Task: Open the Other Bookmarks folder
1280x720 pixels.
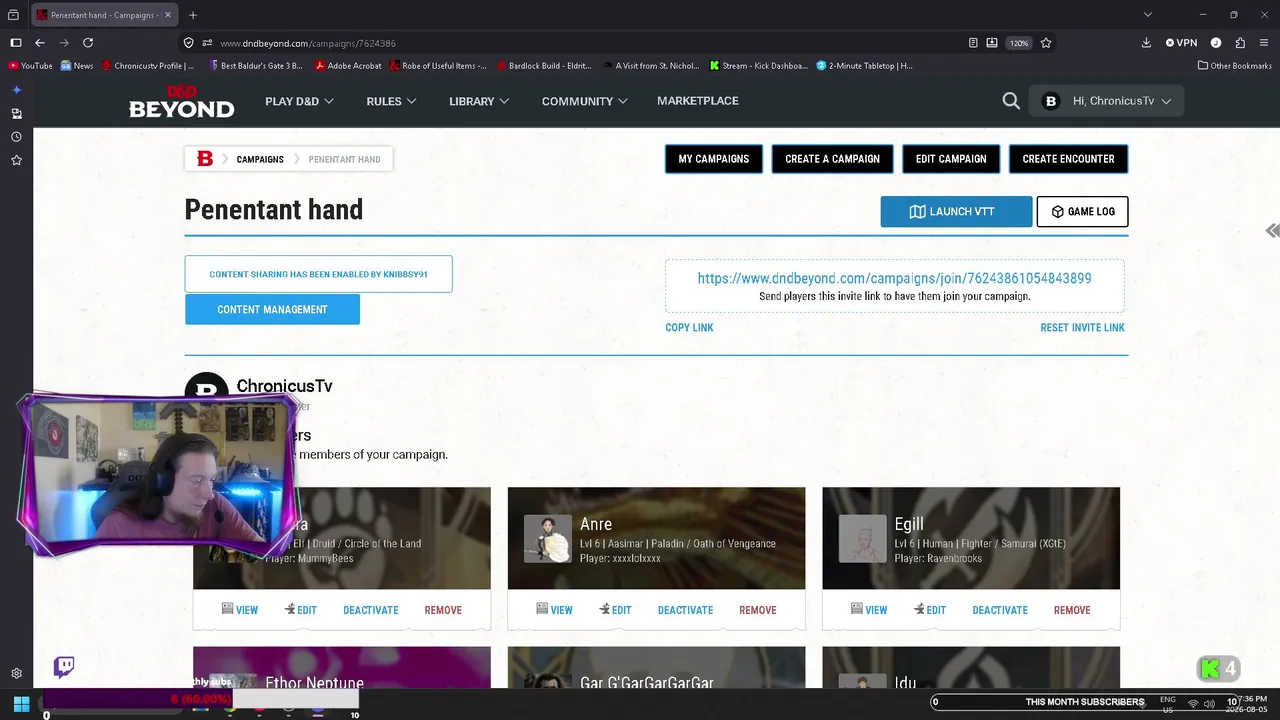Action: 1234,66
